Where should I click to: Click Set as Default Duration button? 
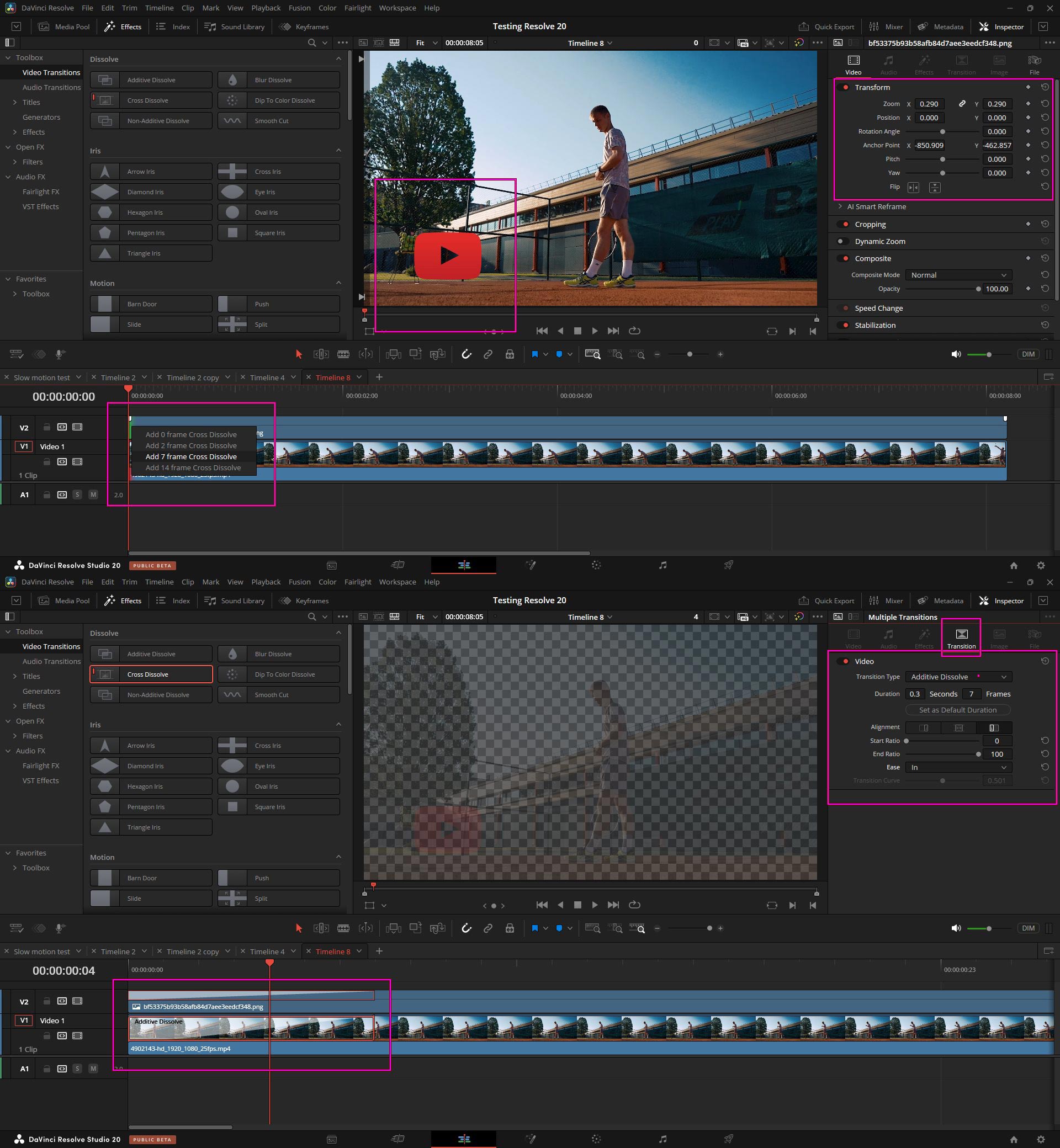957,710
